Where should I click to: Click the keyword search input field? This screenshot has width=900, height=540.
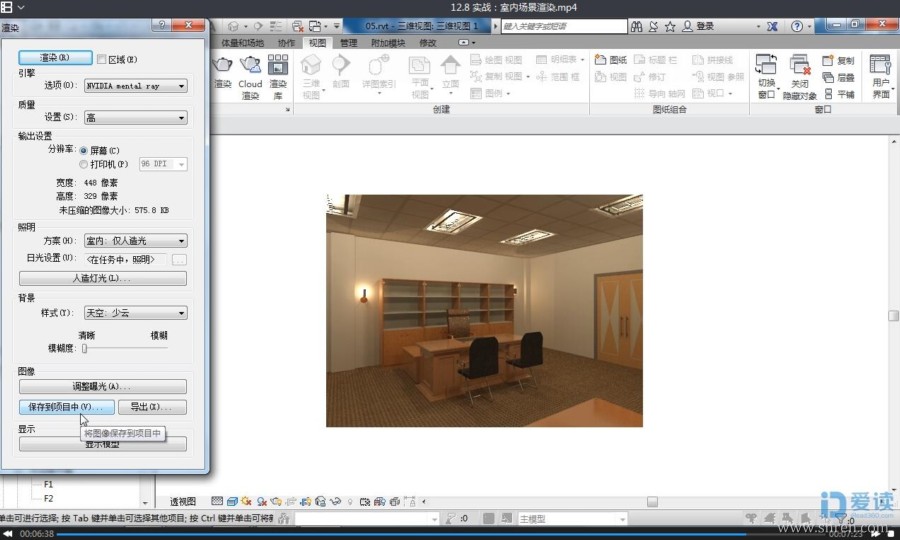pyautogui.click(x=564, y=26)
